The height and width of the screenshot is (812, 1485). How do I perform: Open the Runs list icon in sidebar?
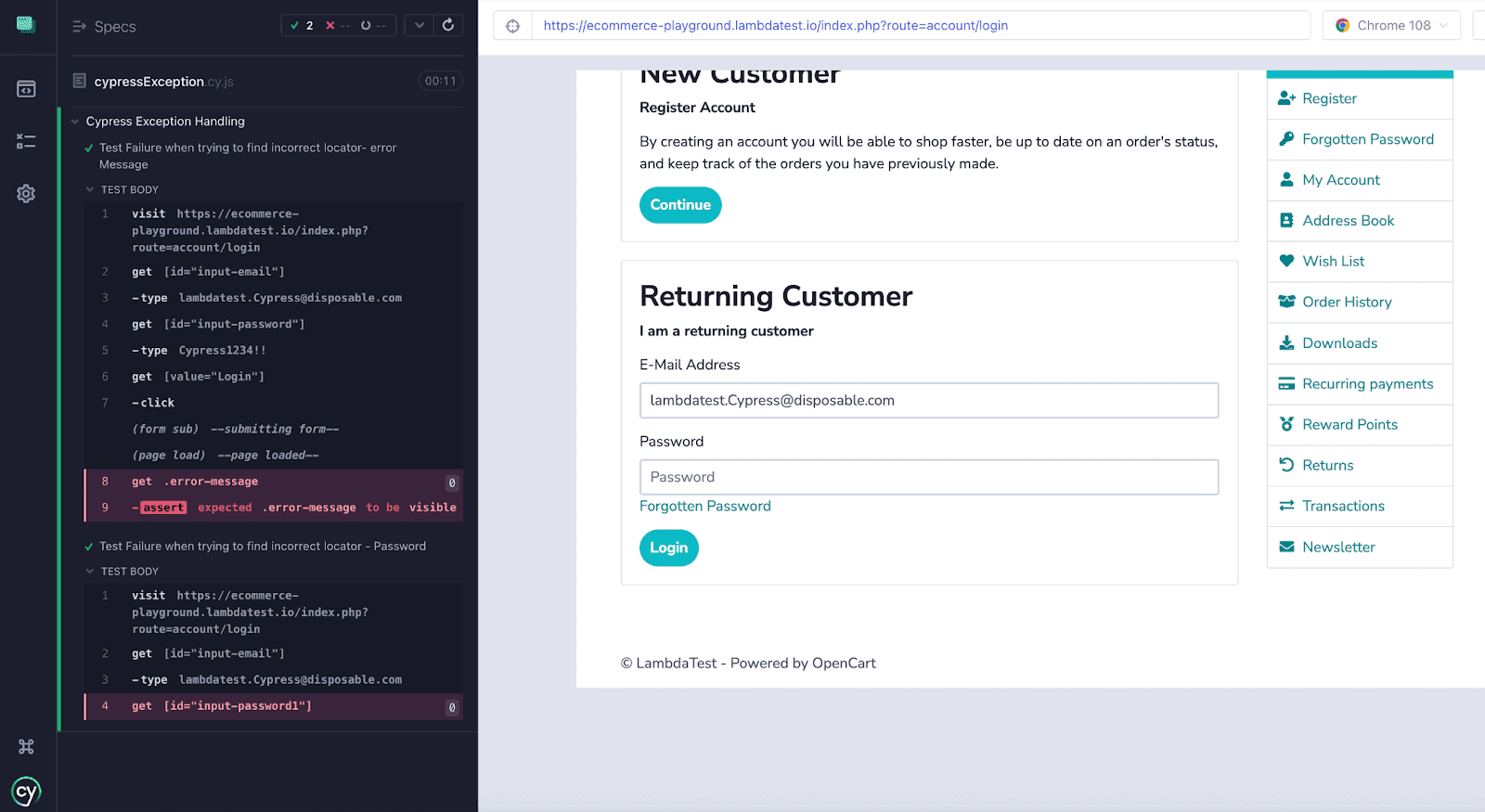pos(26,141)
